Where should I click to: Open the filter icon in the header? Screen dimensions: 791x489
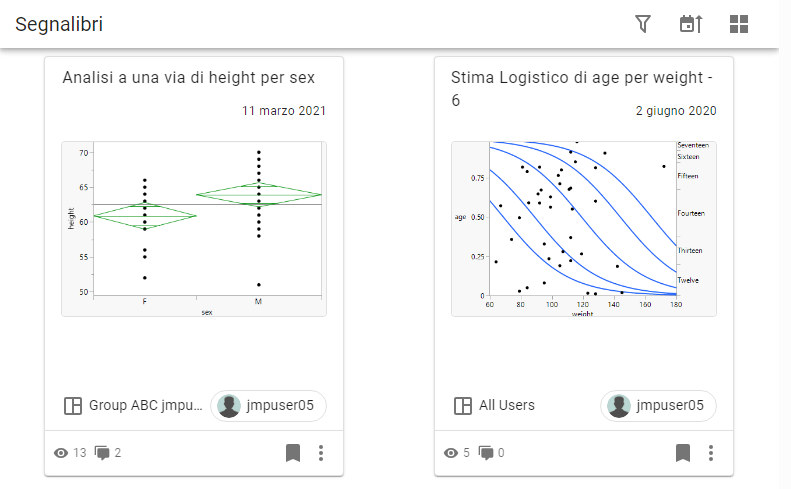[644, 25]
